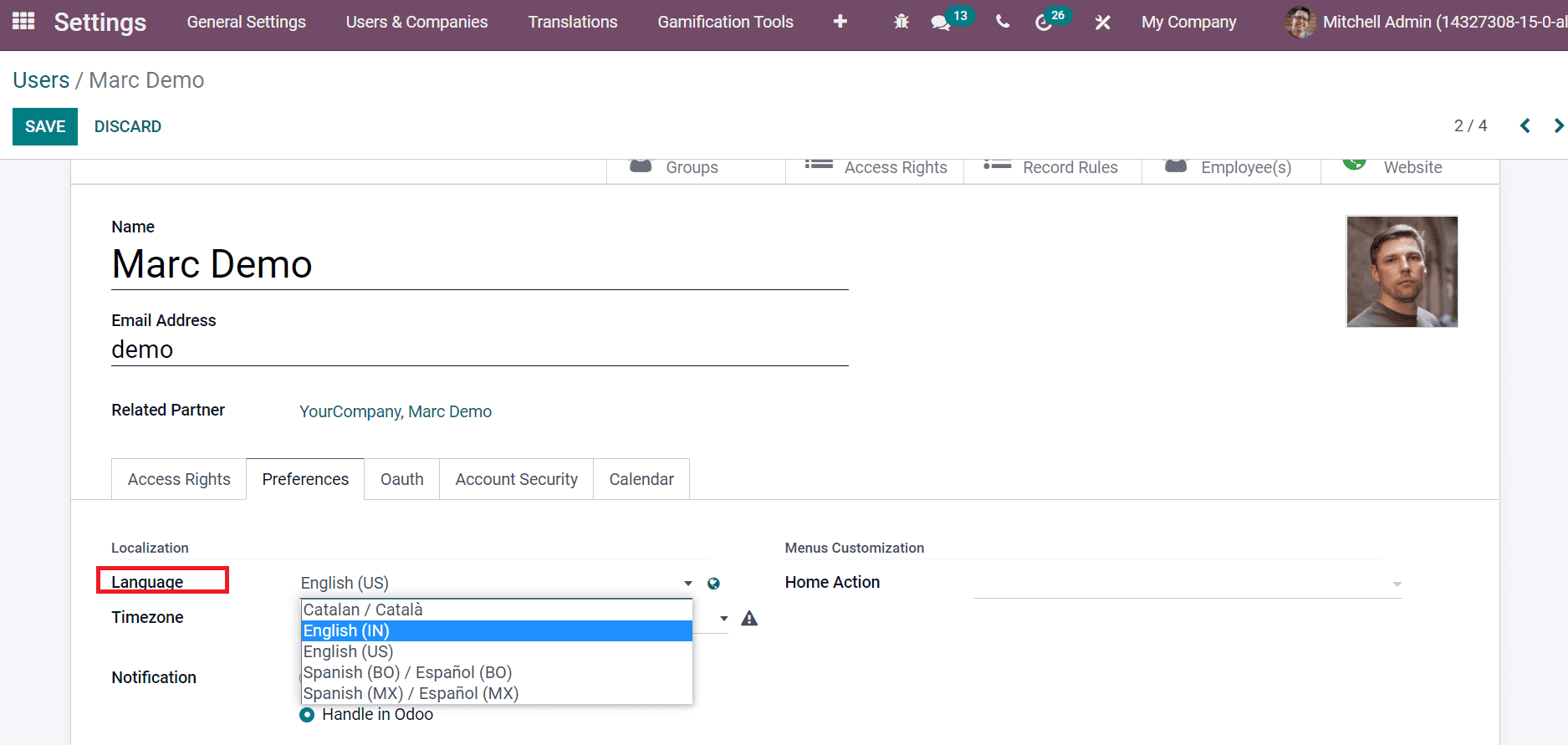Open the Language dropdown field
This screenshot has height=745, width=1568.
pos(498,583)
